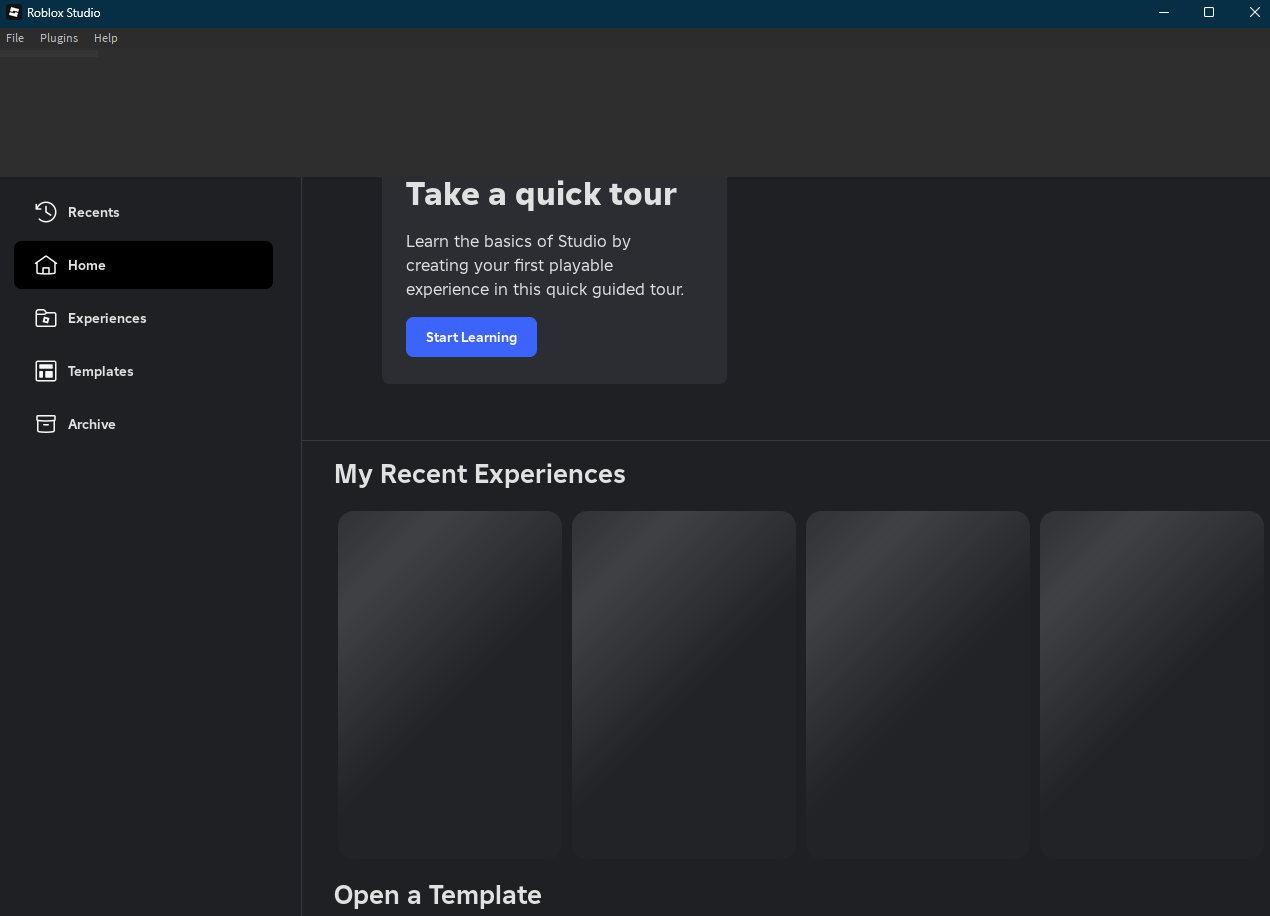Switch to the Experiences section
This screenshot has width=1270, height=916.
pos(143,318)
